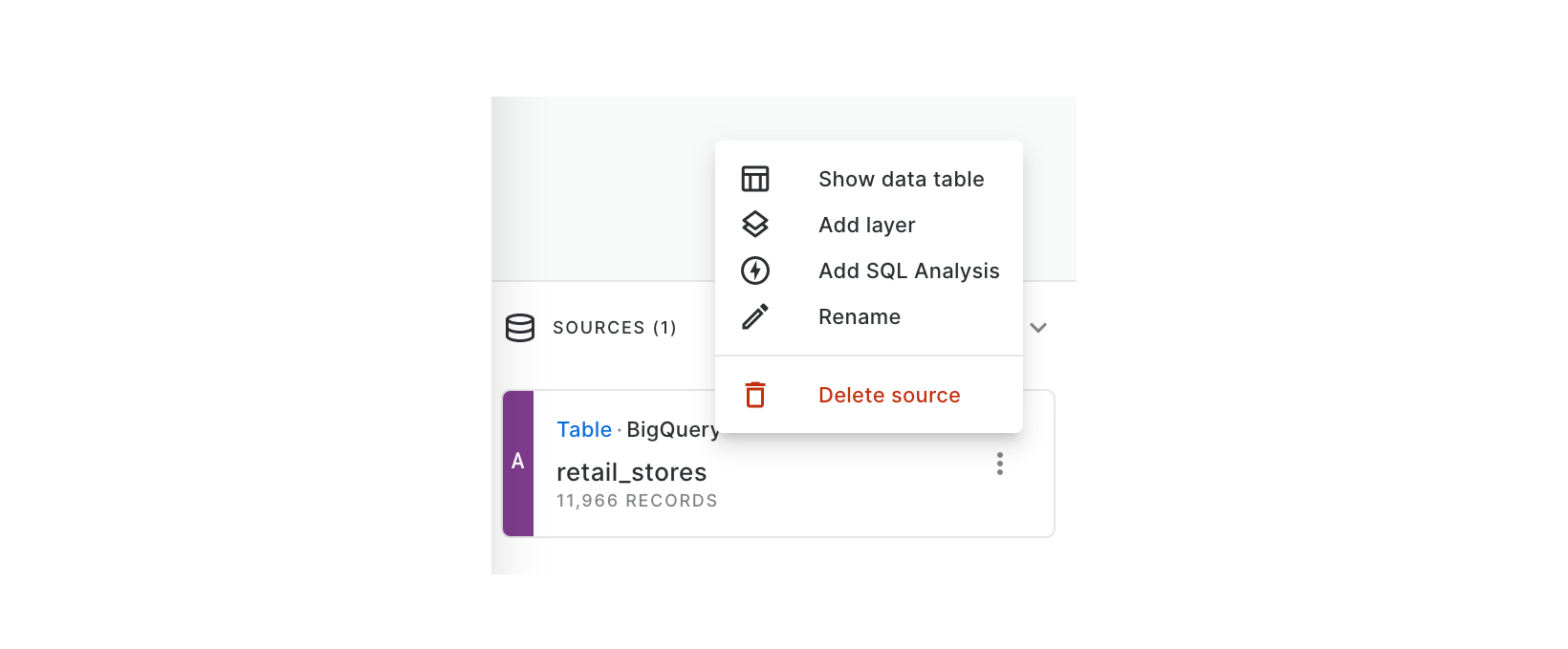Click the stacked layers icon
The width and height of the screenshot is (1568, 649).
755,225
